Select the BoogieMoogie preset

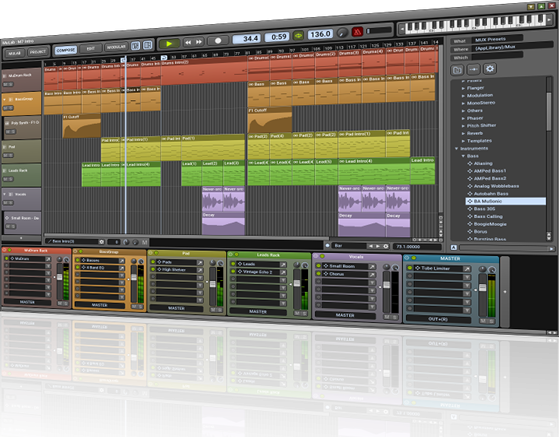coord(489,224)
